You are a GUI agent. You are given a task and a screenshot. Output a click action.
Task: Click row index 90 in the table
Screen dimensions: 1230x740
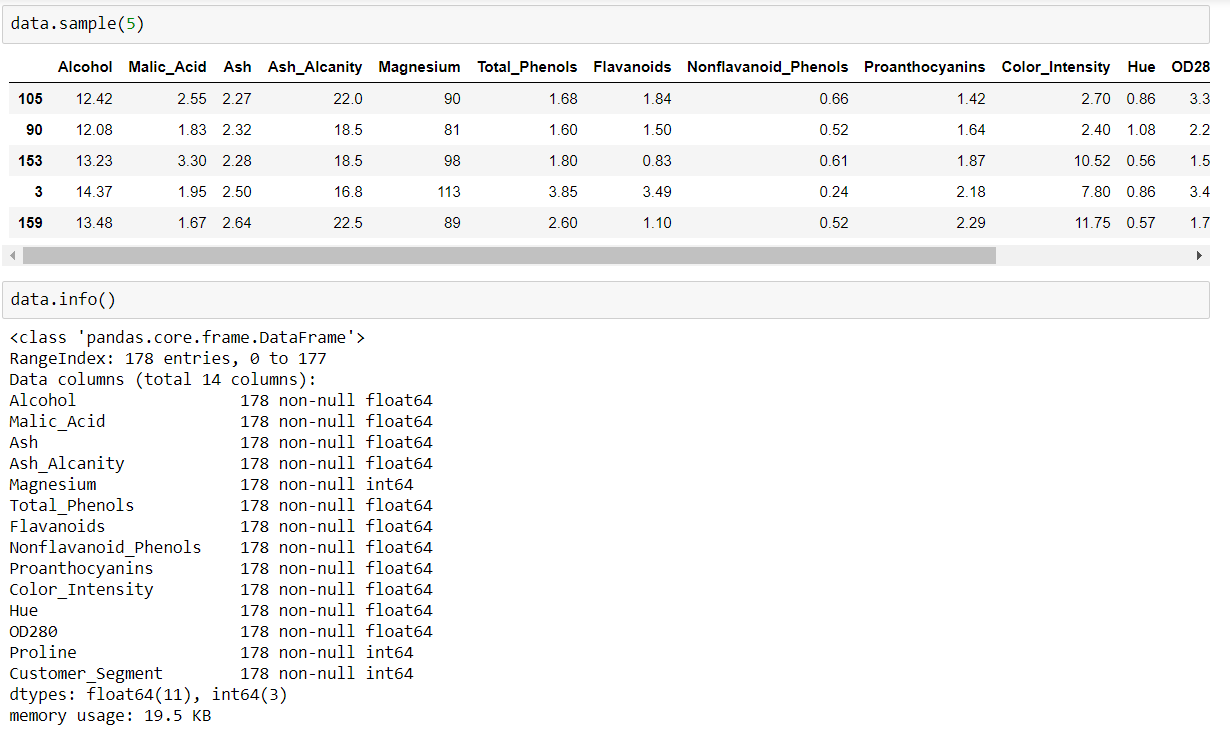tap(34, 129)
